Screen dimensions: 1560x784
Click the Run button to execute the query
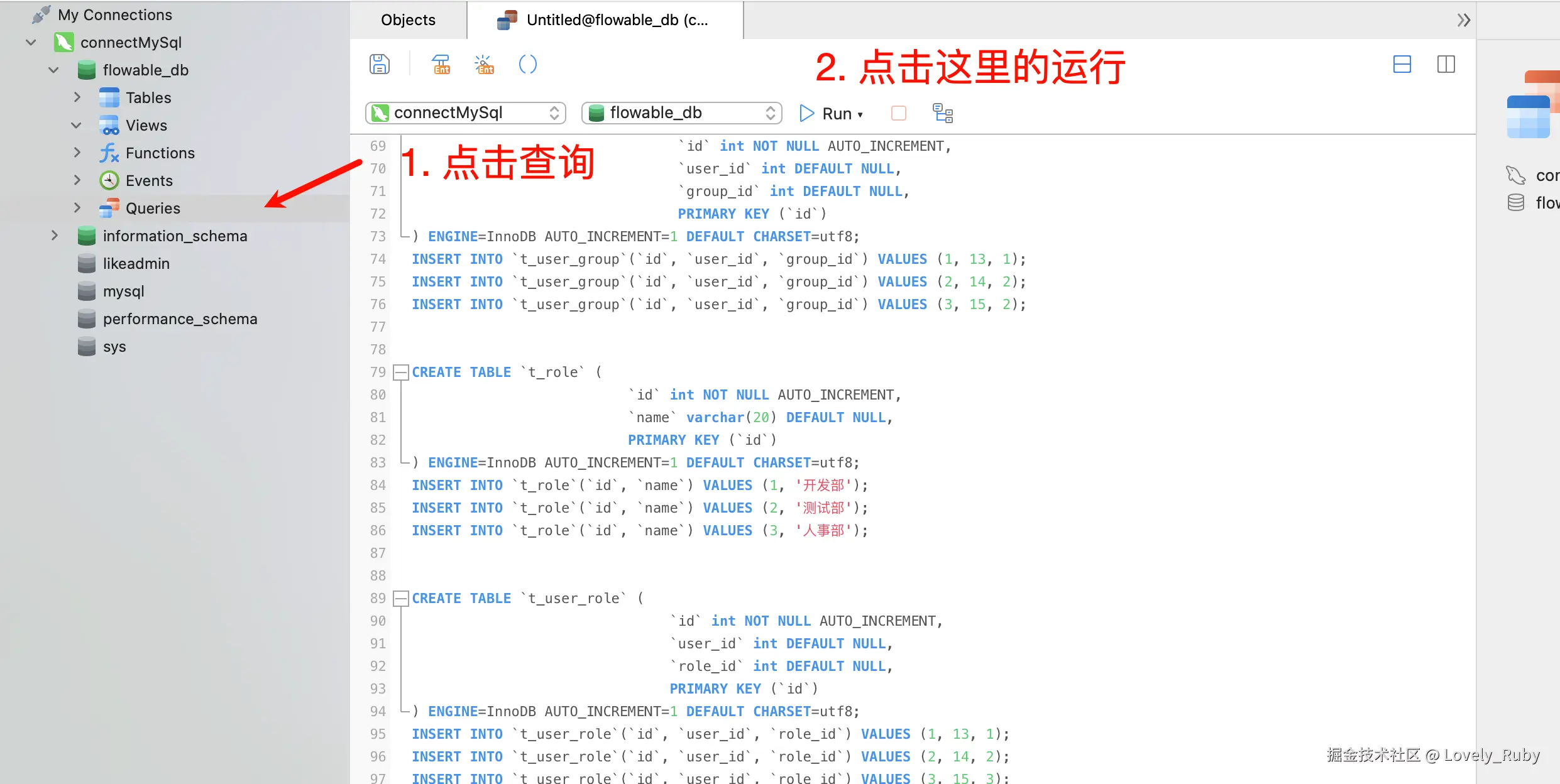(x=831, y=113)
